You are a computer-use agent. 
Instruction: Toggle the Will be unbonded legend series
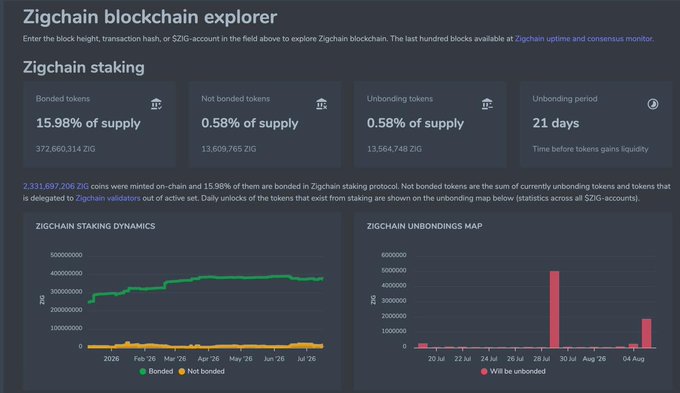tap(513, 371)
